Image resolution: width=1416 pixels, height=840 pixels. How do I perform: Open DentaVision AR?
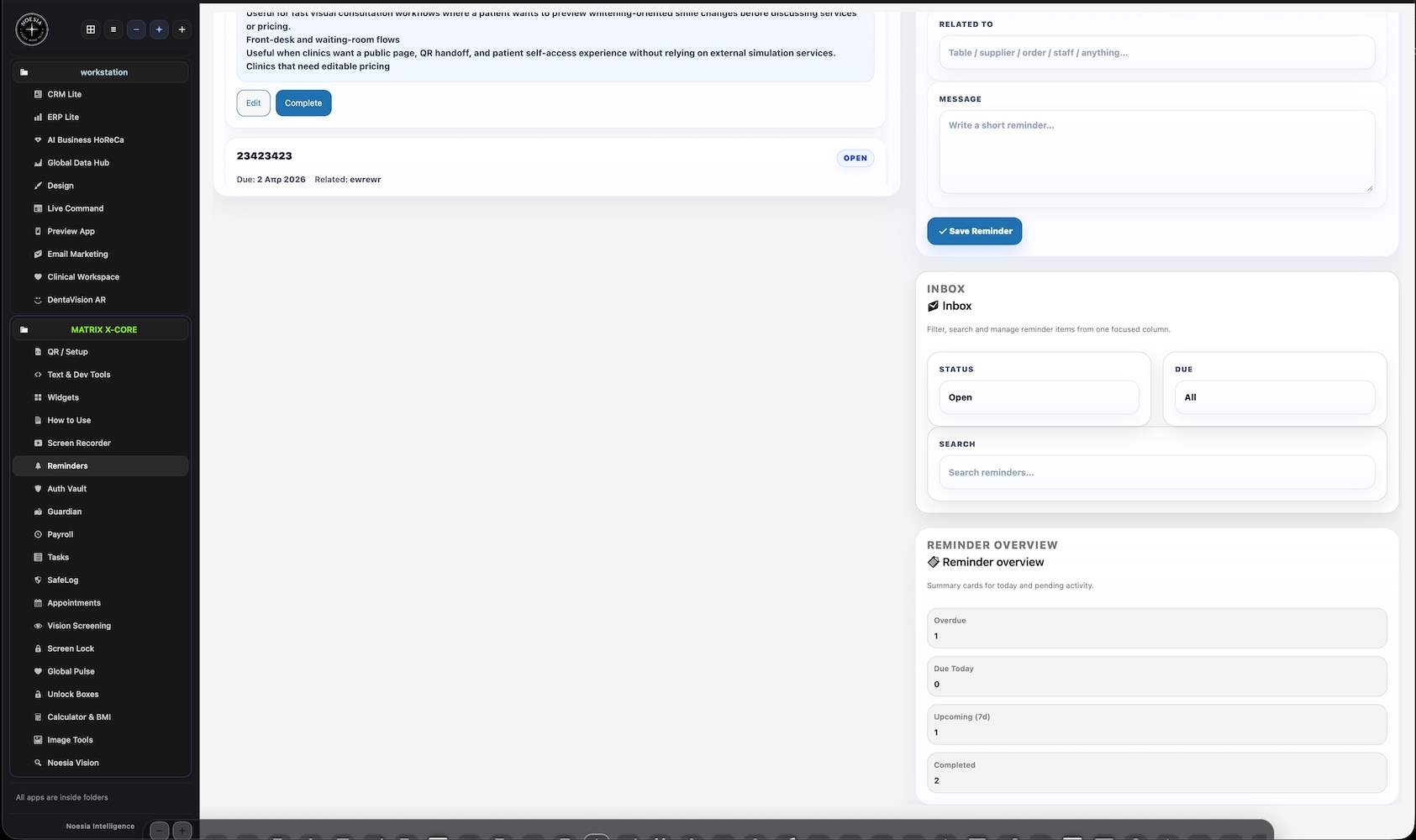[x=101, y=300]
